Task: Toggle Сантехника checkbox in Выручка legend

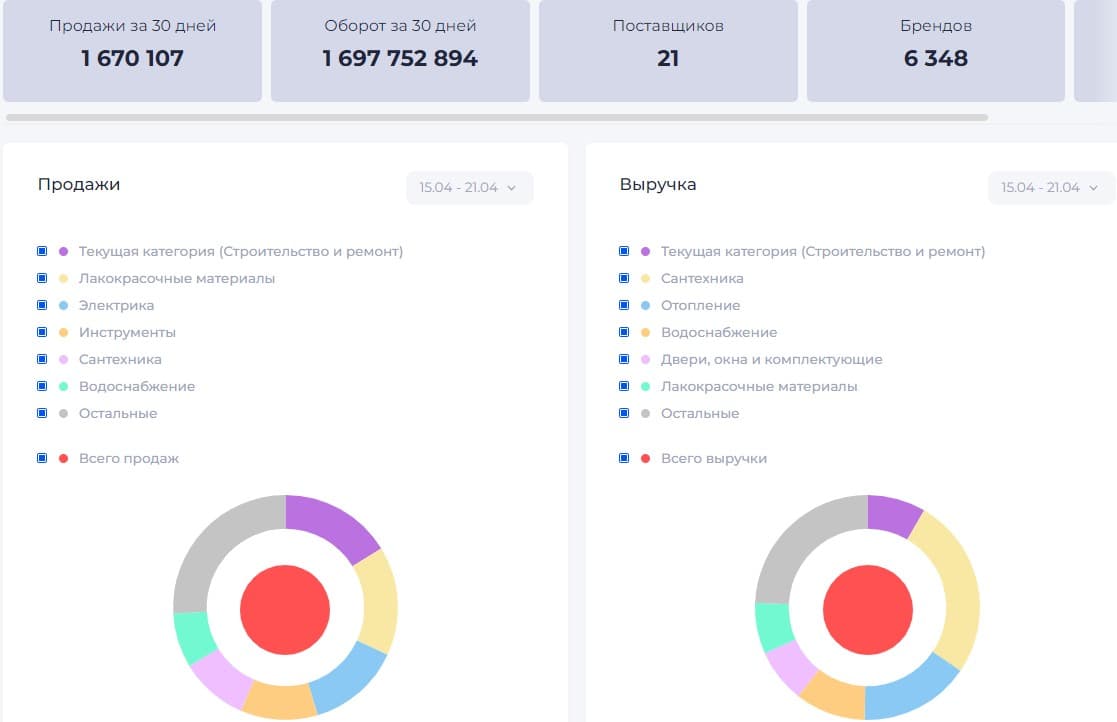Action: pyautogui.click(x=624, y=278)
